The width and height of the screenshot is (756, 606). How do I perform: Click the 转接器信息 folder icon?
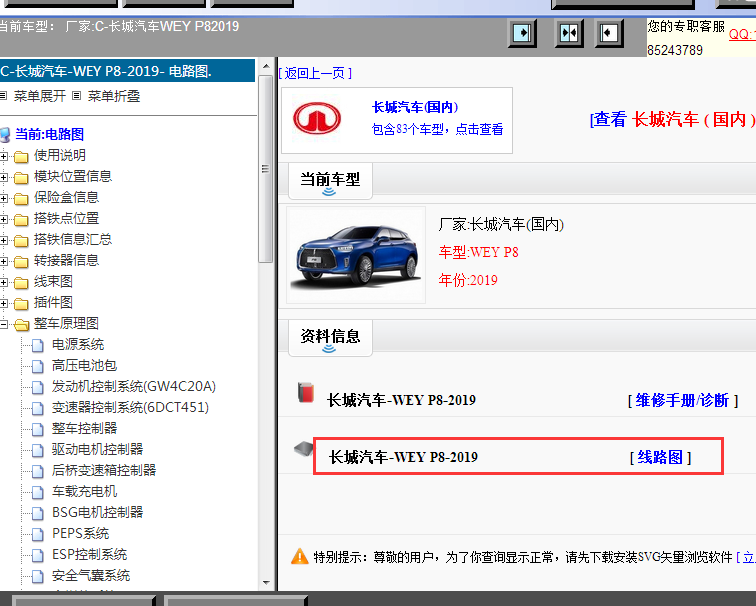(21, 261)
